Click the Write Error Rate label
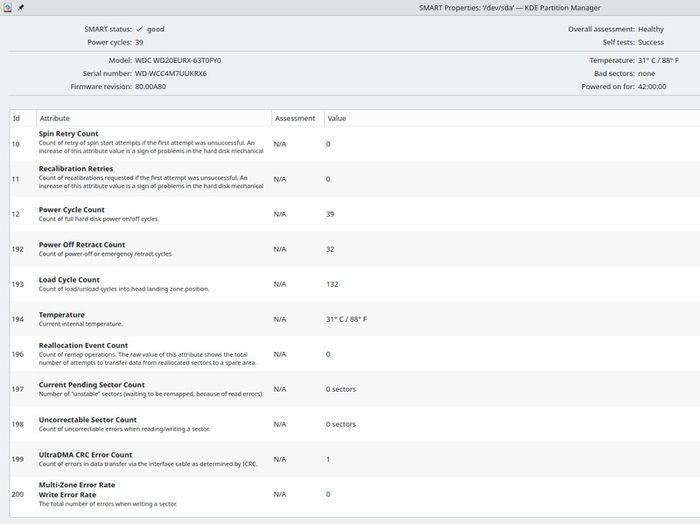This screenshot has width=700, height=524. click(67, 495)
